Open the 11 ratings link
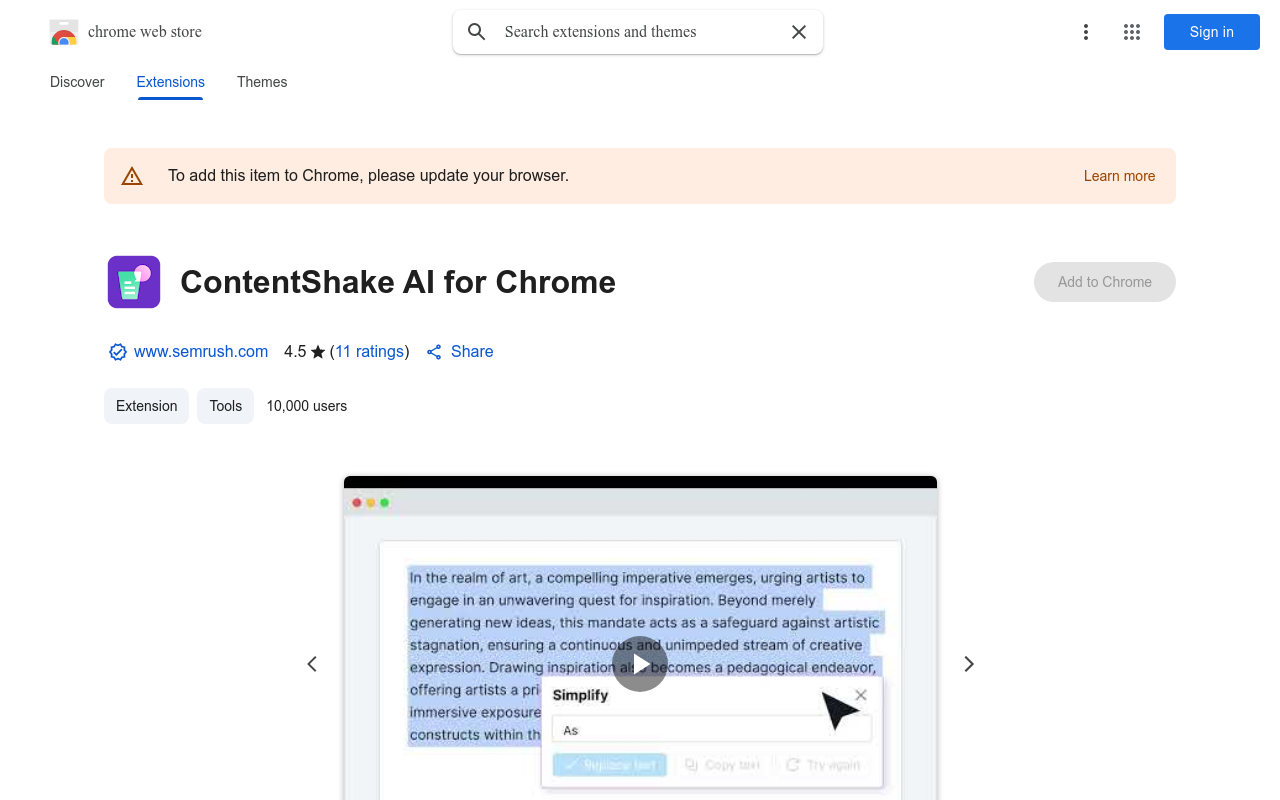 click(369, 352)
